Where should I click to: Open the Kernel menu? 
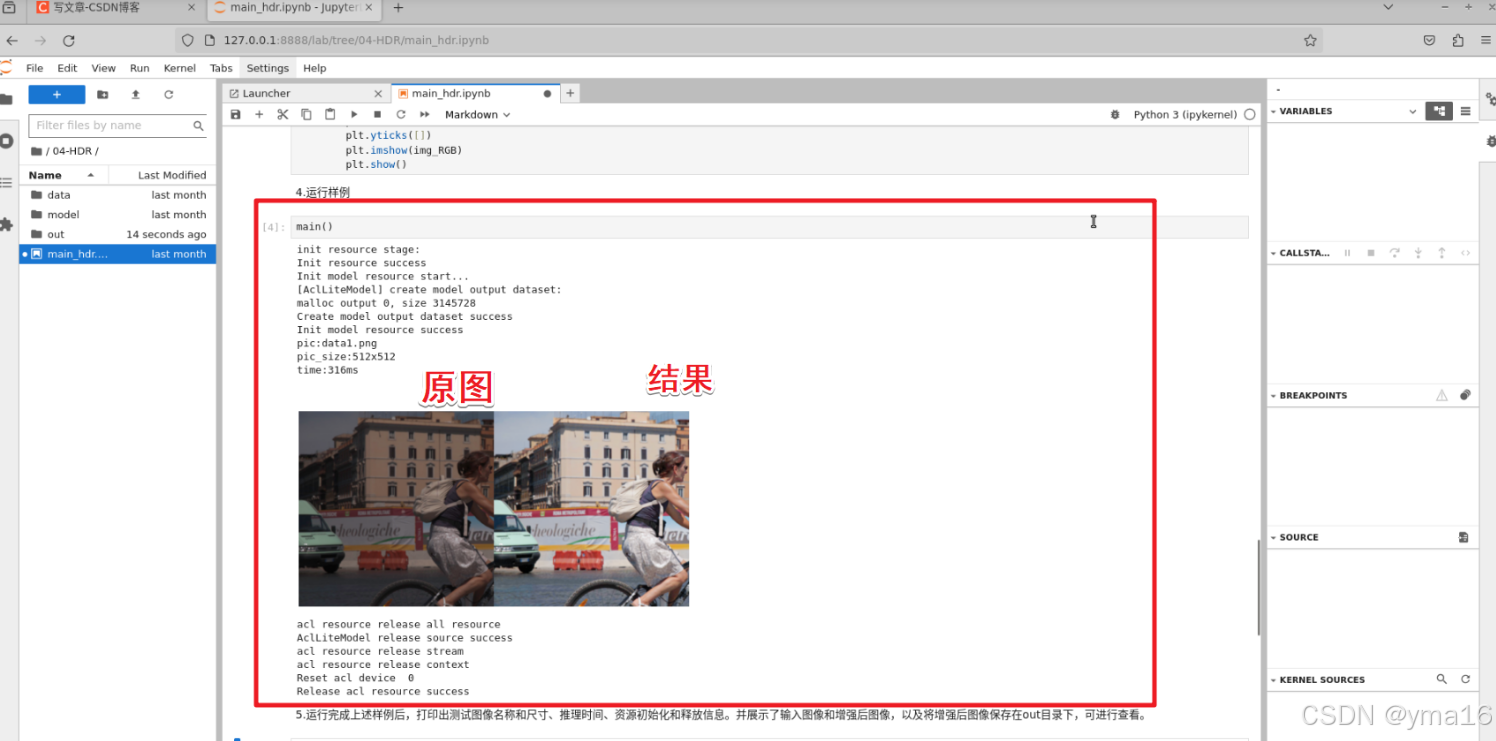click(x=180, y=68)
